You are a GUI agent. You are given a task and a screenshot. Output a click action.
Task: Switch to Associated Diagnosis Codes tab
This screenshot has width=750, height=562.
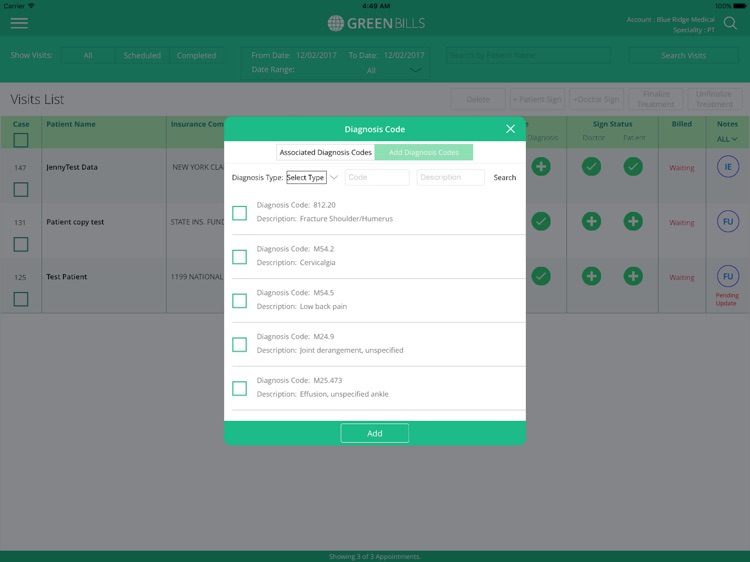click(x=325, y=152)
